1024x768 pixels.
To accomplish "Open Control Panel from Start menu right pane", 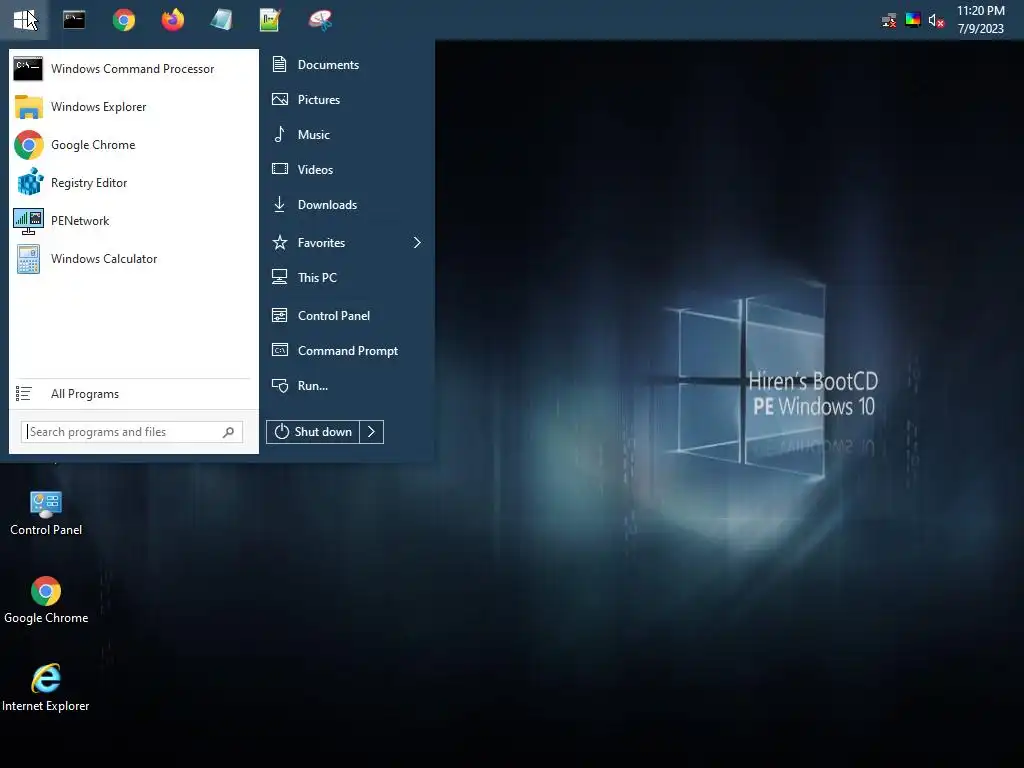I will click(x=347, y=315).
